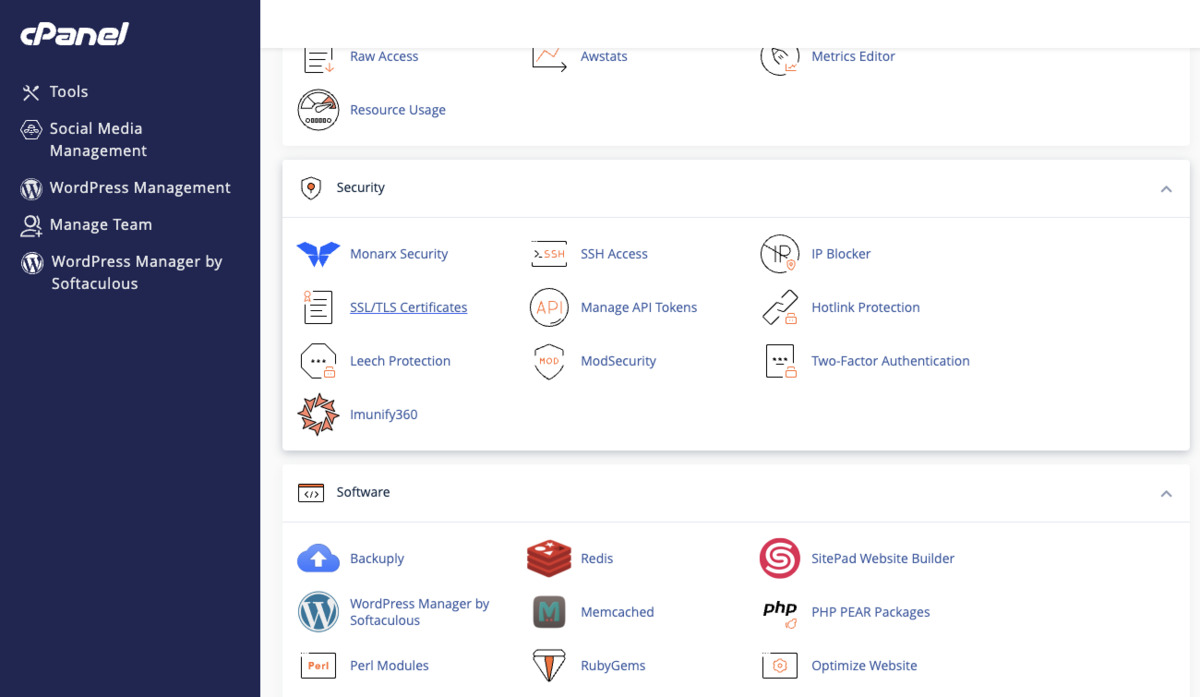Open the SSL/TLS Certificates link
The height and width of the screenshot is (697, 1200).
408,307
